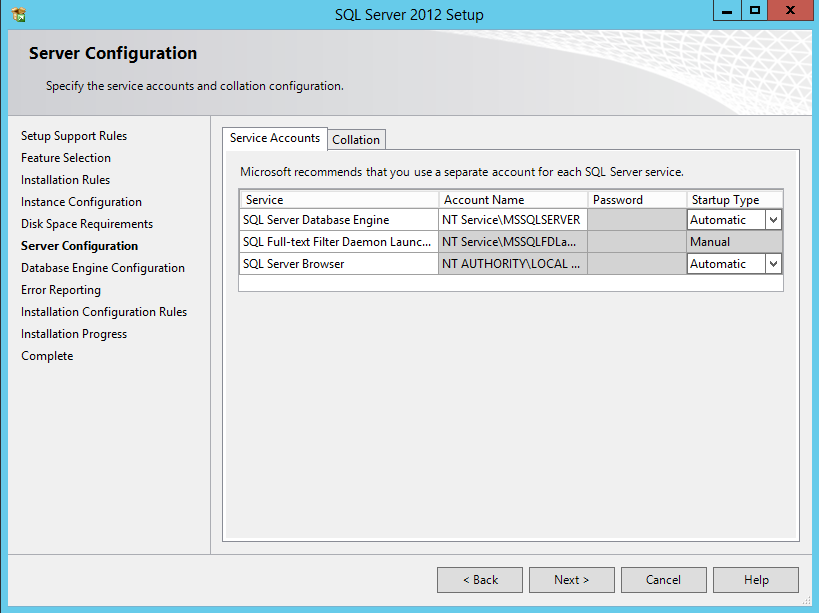
Task: Click Setup Support Rules step in sidebar
Action: point(74,136)
